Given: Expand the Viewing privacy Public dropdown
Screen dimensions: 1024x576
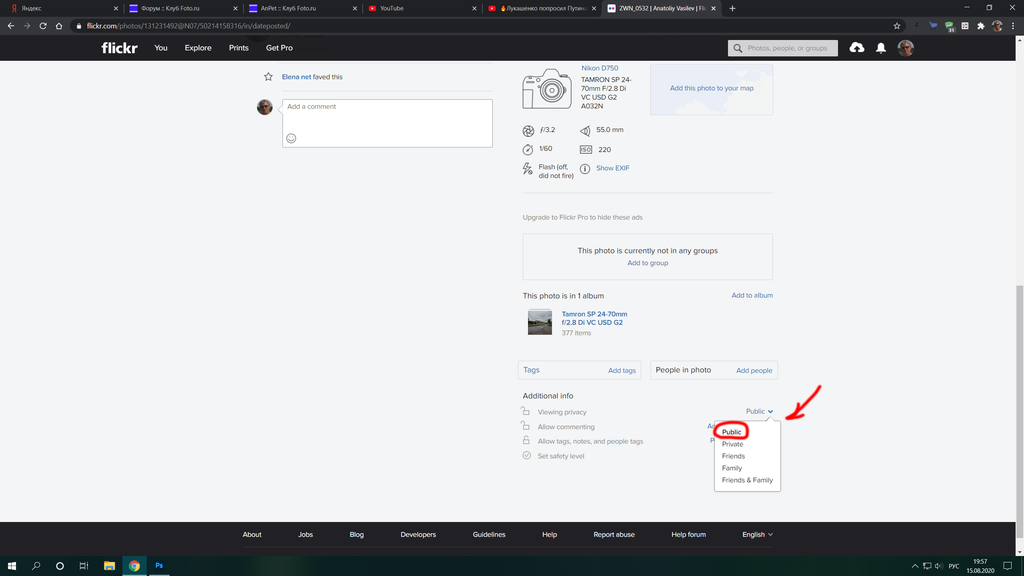Looking at the screenshot, I should tap(759, 411).
